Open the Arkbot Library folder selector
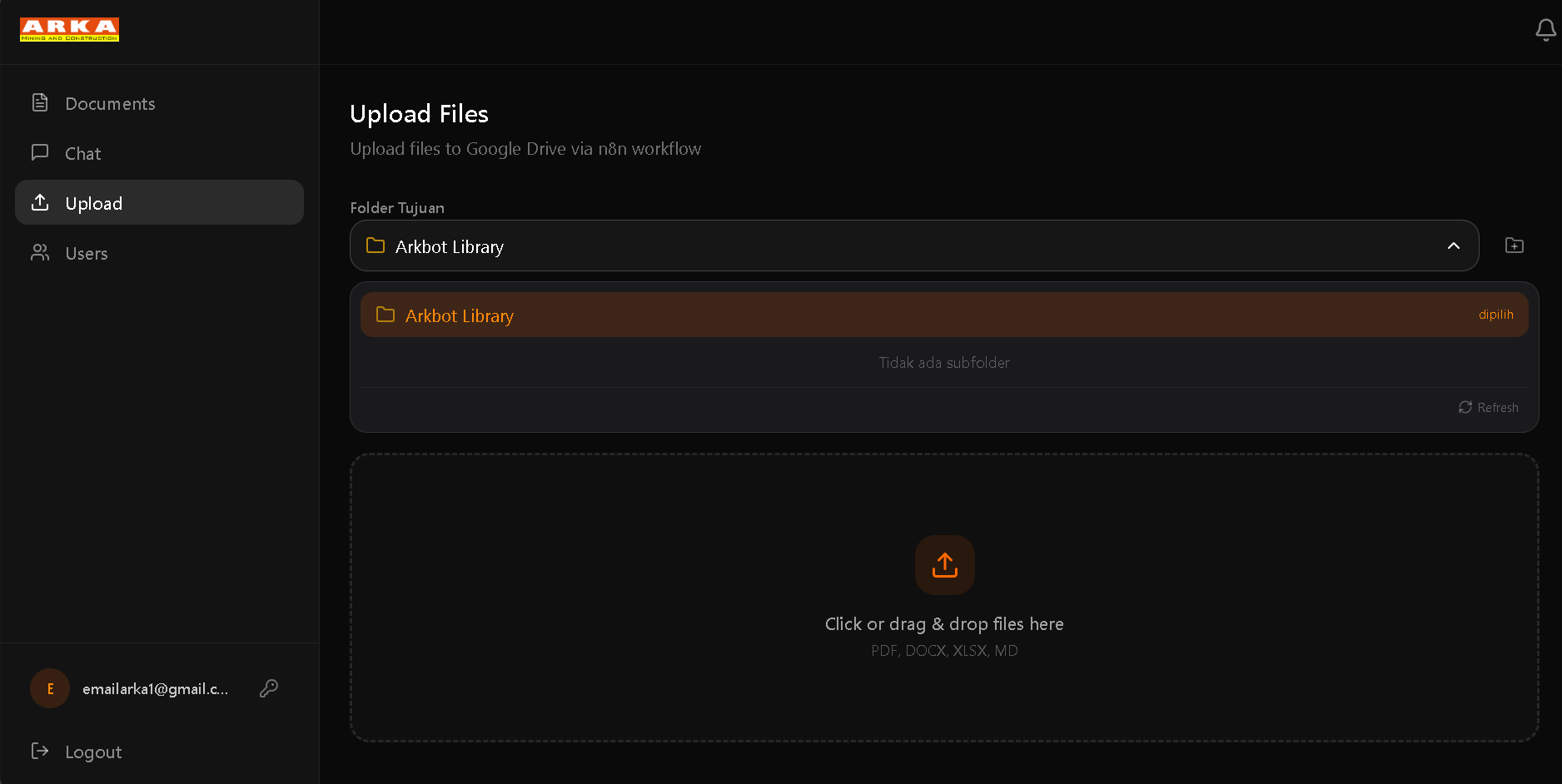 point(914,246)
